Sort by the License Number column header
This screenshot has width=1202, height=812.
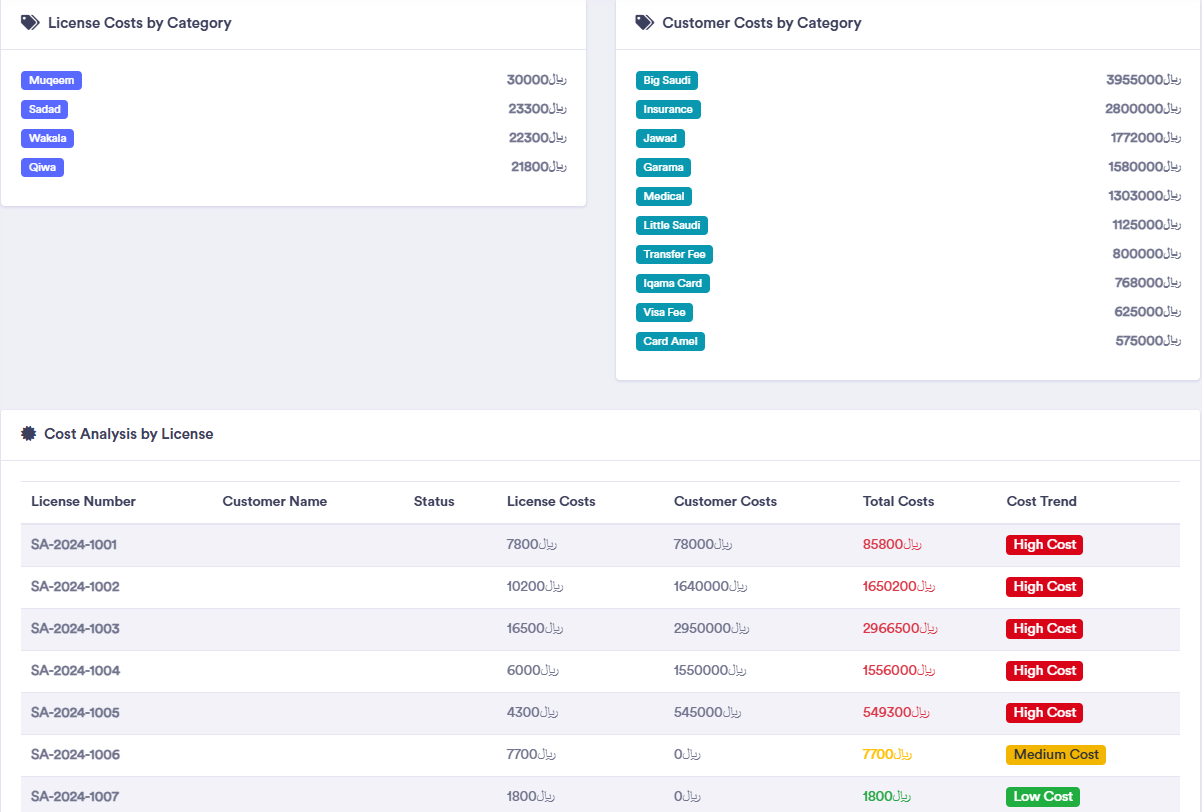coord(83,501)
